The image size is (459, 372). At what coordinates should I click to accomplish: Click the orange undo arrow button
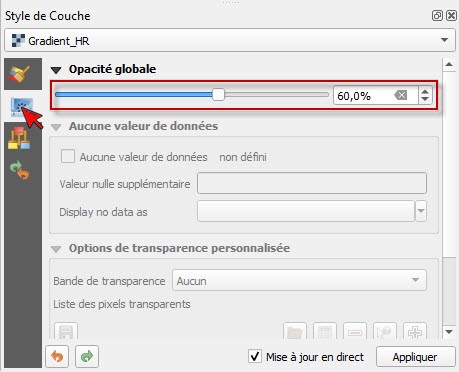point(57,356)
